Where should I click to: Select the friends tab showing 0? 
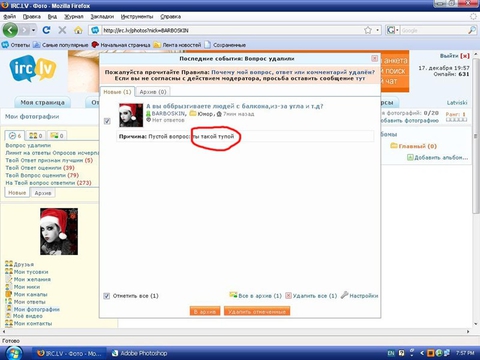(x=36, y=135)
